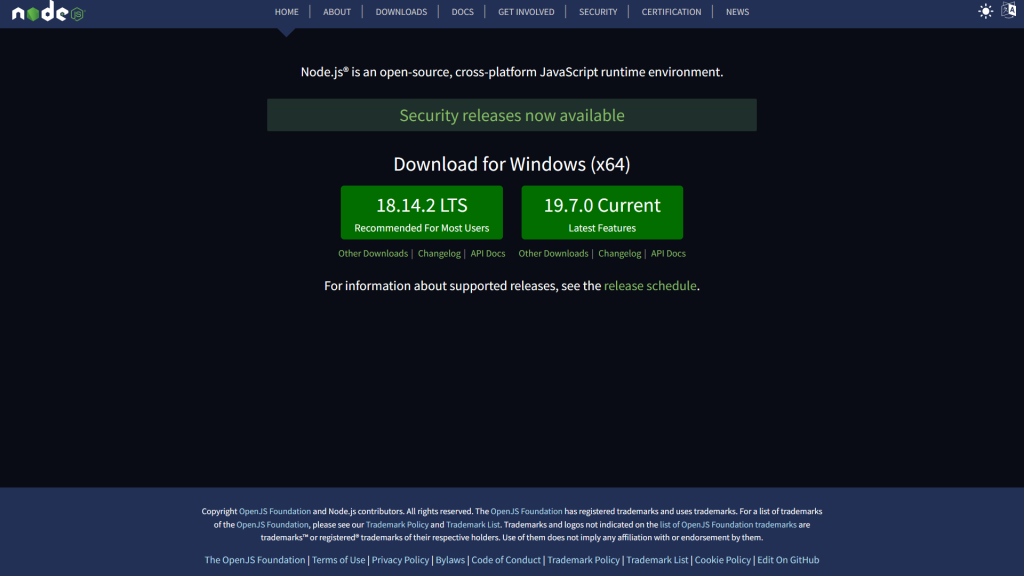Viewport: 1024px width, 576px height.
Task: Follow the release schedule link
Action: [650, 285]
